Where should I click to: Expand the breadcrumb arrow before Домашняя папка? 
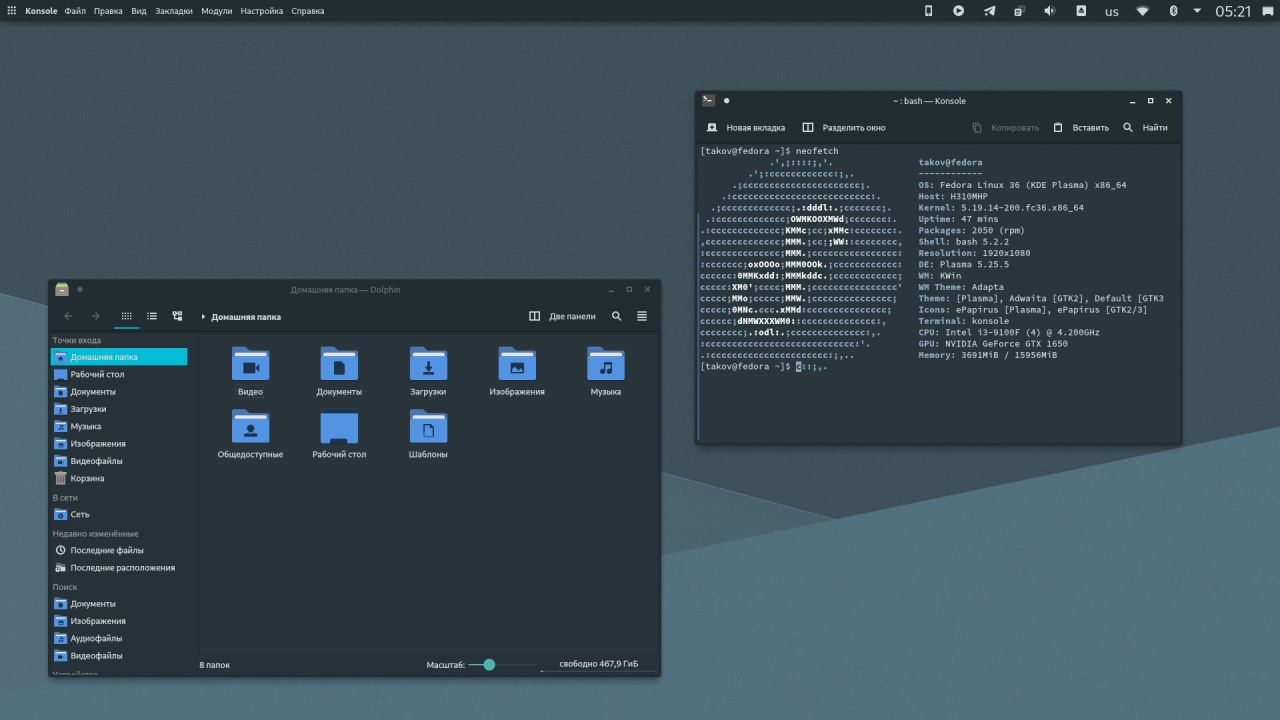point(203,317)
